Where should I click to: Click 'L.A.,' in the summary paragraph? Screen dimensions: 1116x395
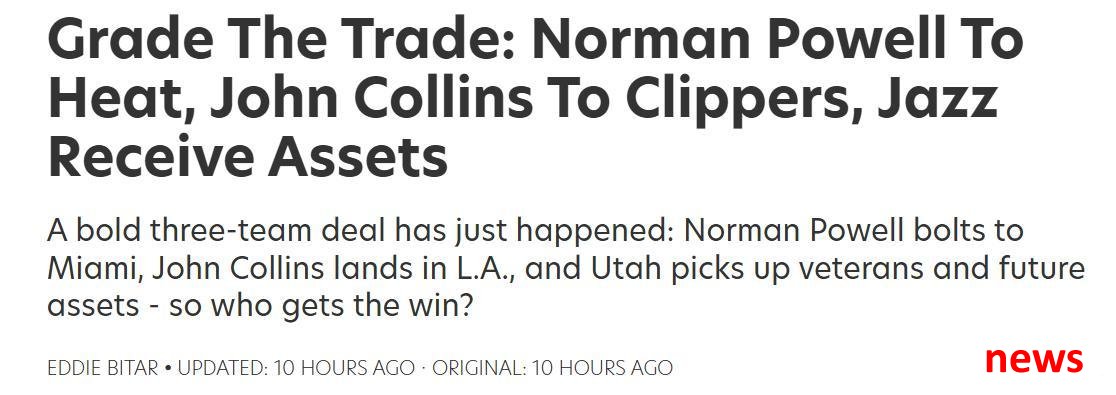(x=483, y=269)
